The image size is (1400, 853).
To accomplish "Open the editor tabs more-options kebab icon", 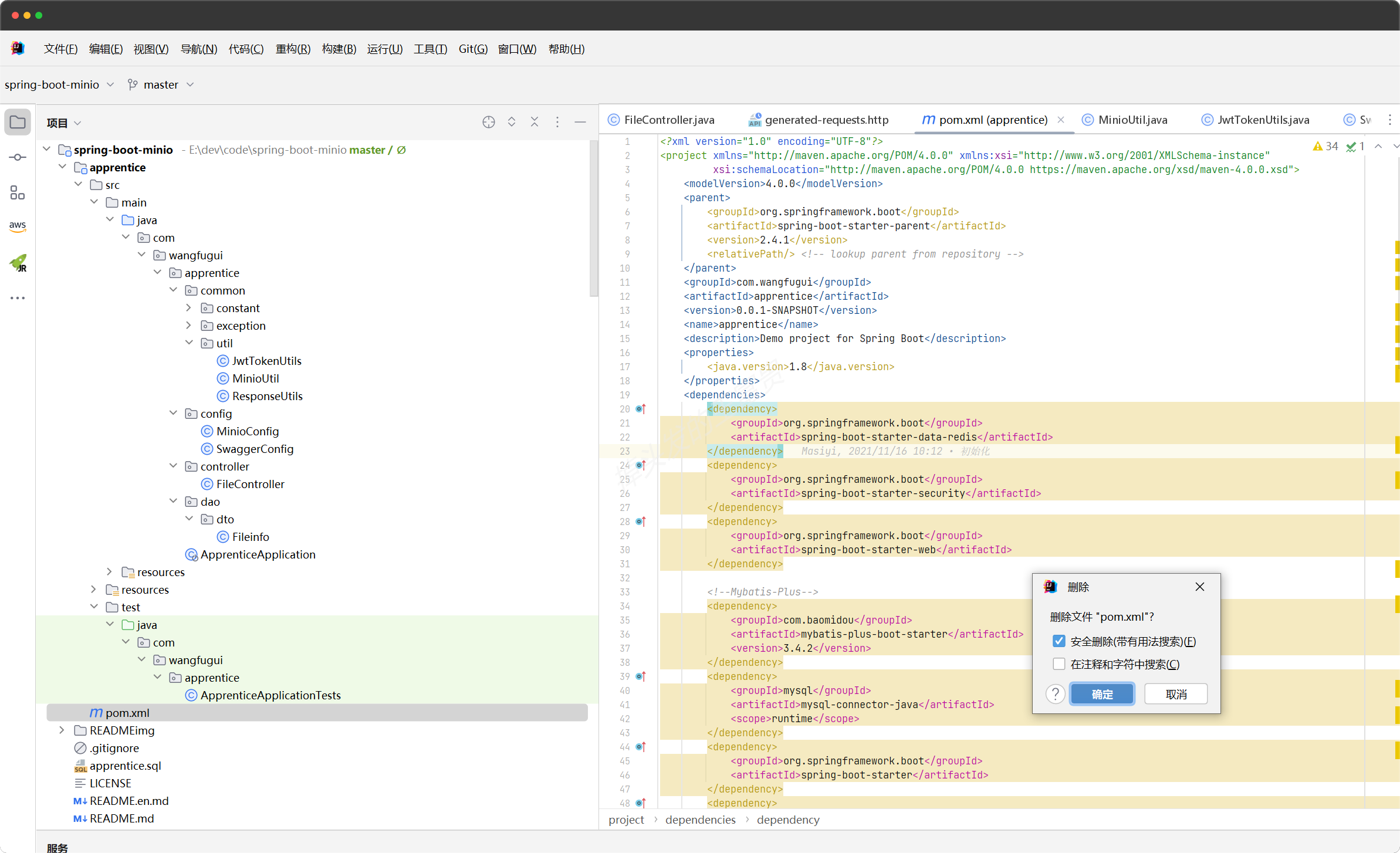I will (1390, 120).
